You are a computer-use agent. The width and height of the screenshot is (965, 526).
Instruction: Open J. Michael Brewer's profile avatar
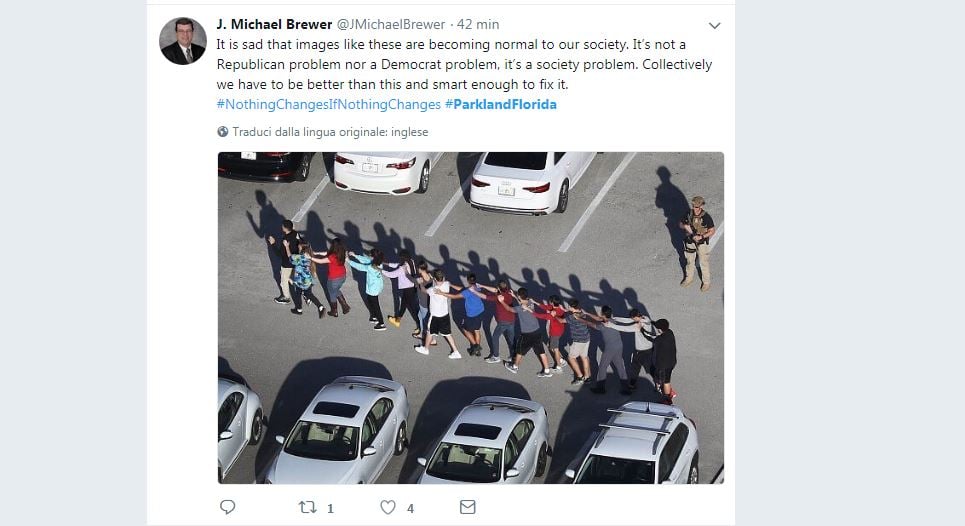point(183,41)
